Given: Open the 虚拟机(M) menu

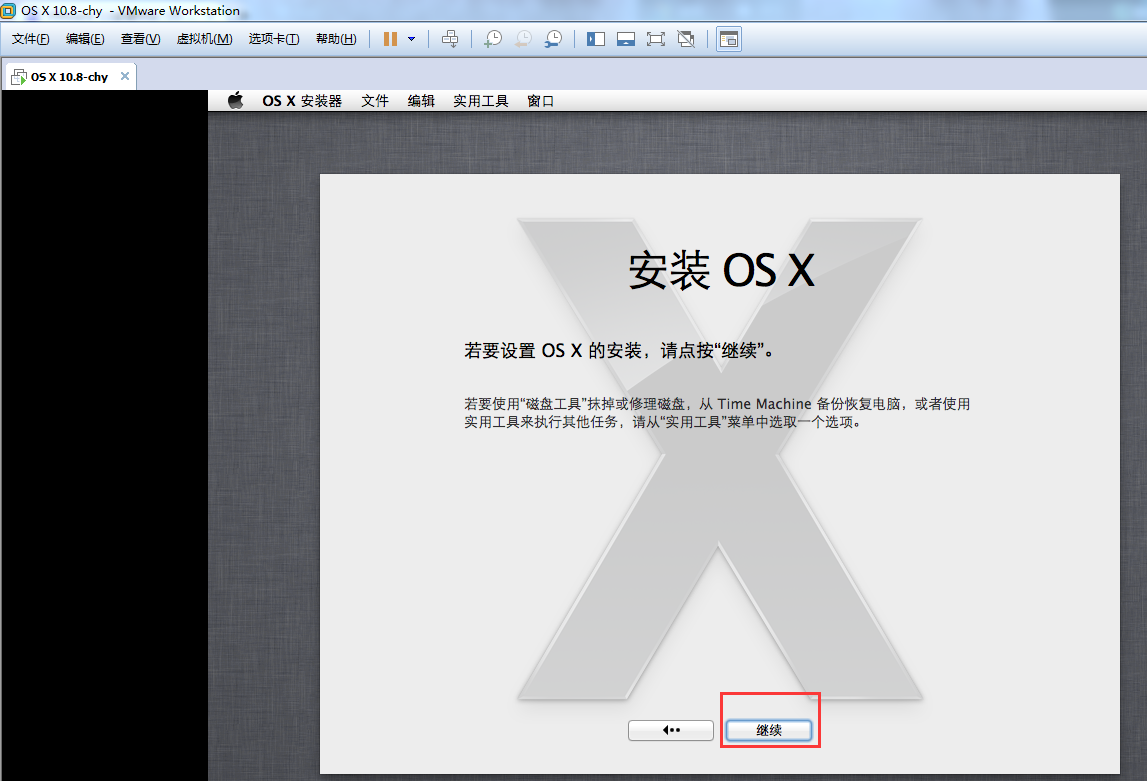Looking at the screenshot, I should click(204, 39).
